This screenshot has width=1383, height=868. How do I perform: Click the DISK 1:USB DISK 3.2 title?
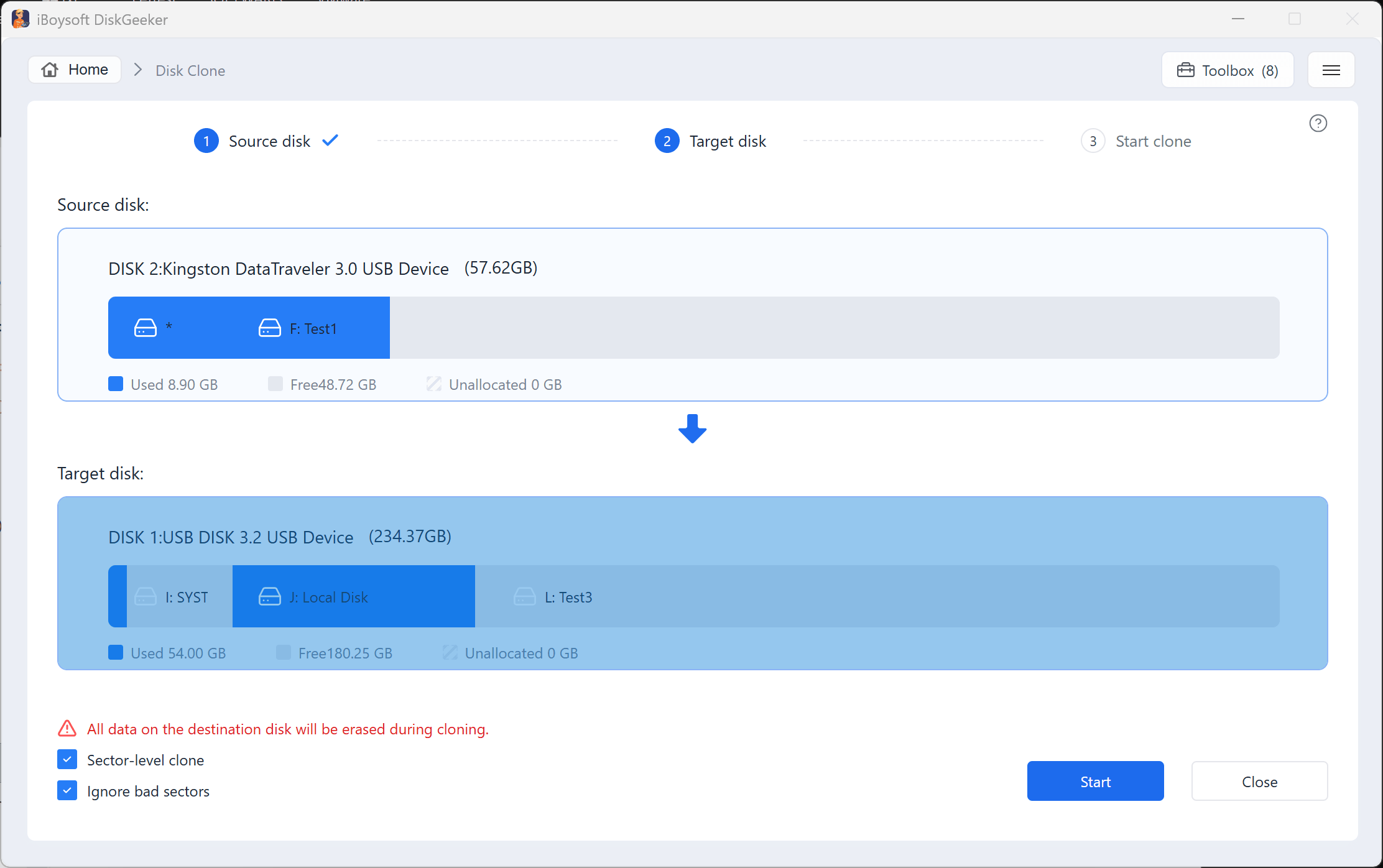pos(231,537)
